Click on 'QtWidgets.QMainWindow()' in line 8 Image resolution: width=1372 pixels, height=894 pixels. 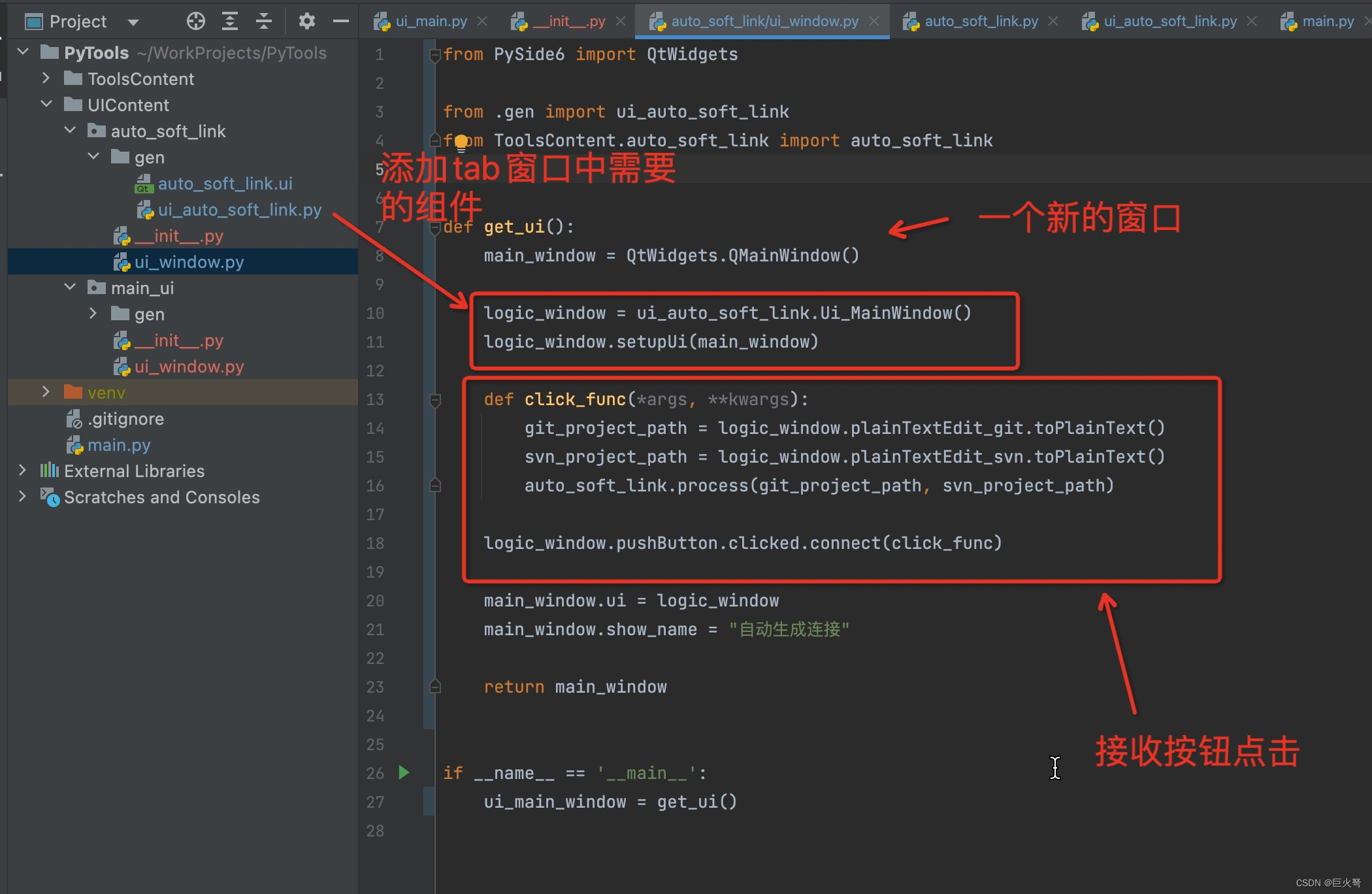742,256
